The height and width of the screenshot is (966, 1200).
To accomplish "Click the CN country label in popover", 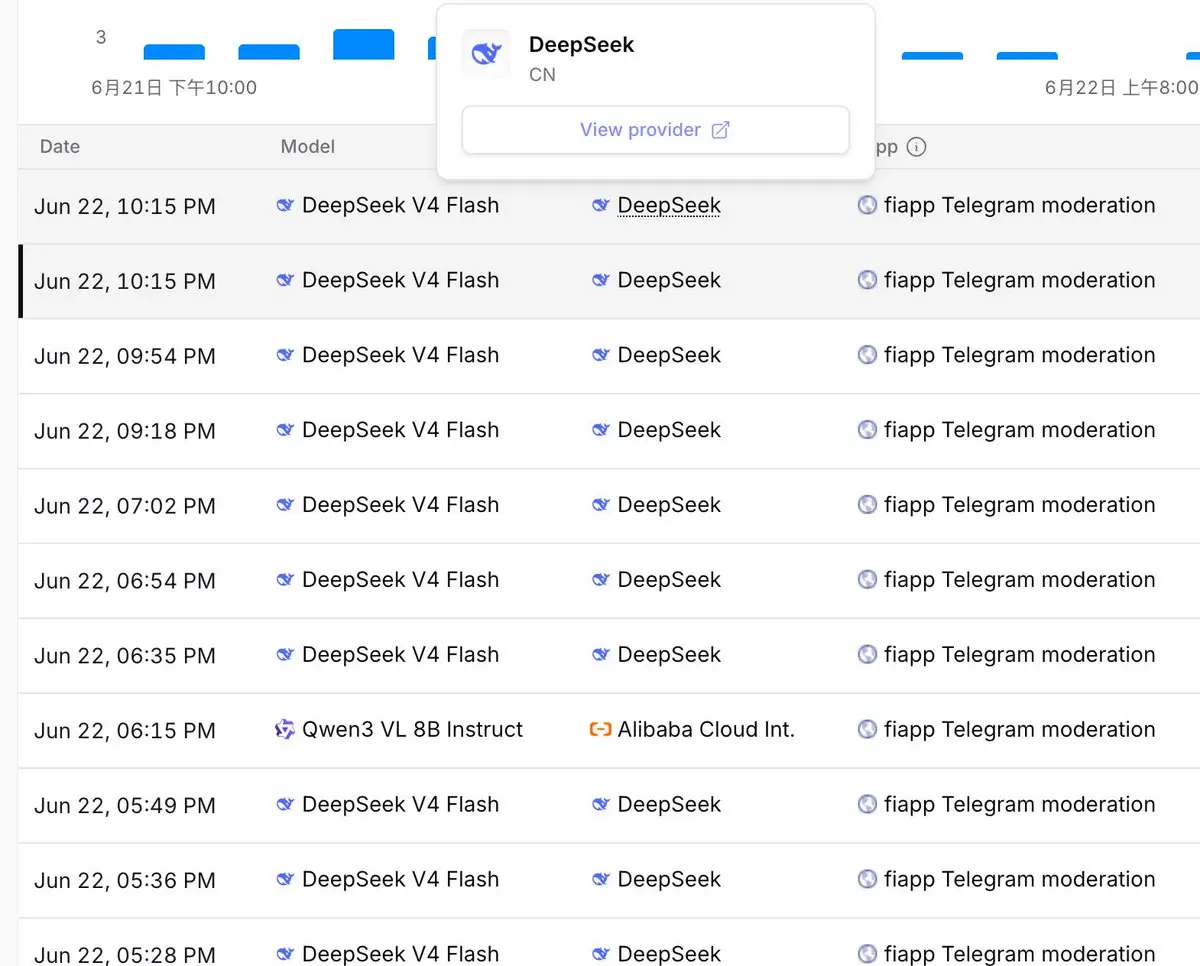I will [542, 75].
